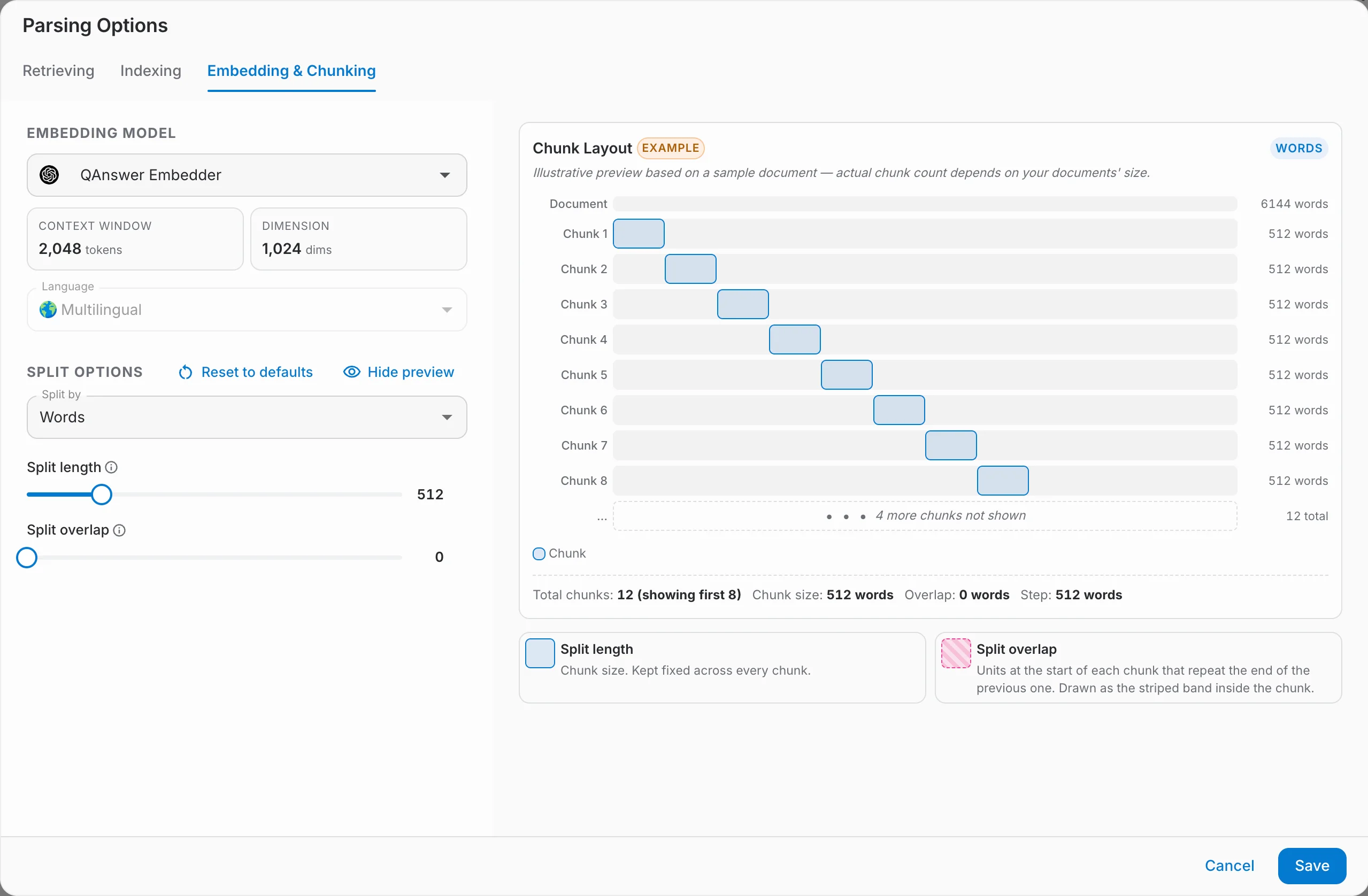Open the QAnswer Embedder model dropdown

pos(247,175)
